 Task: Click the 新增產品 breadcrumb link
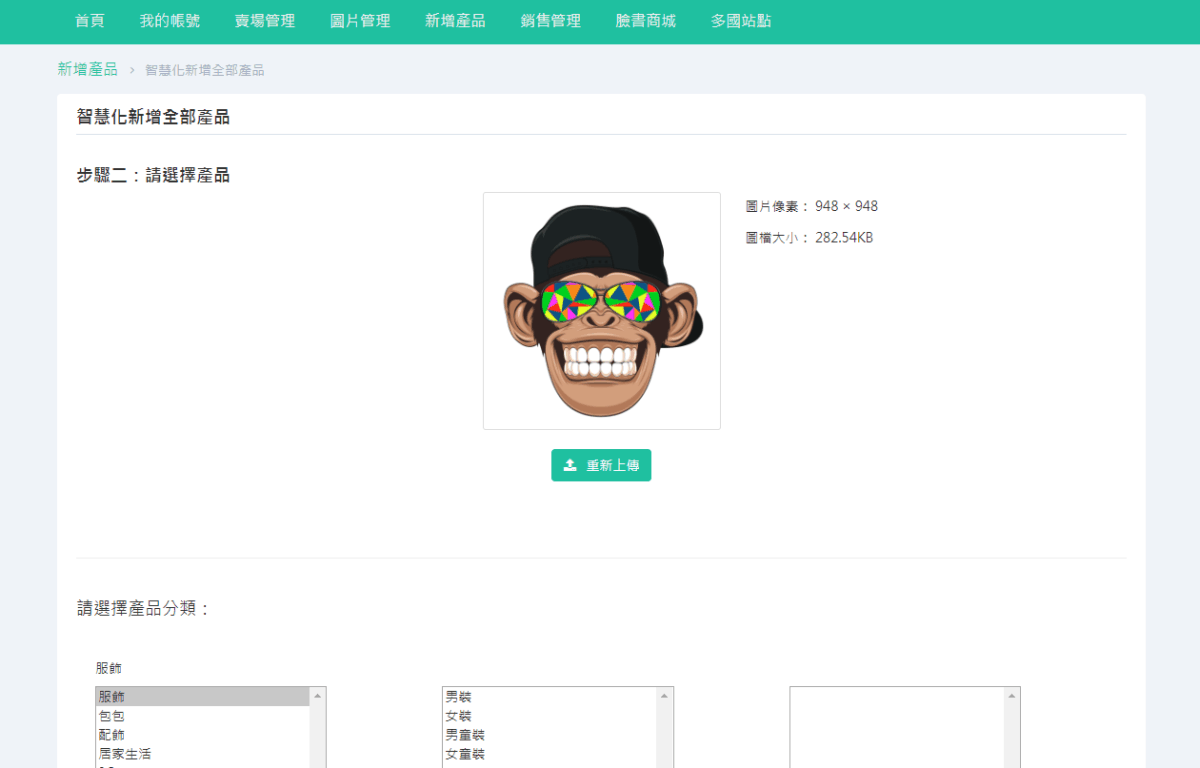pos(87,69)
